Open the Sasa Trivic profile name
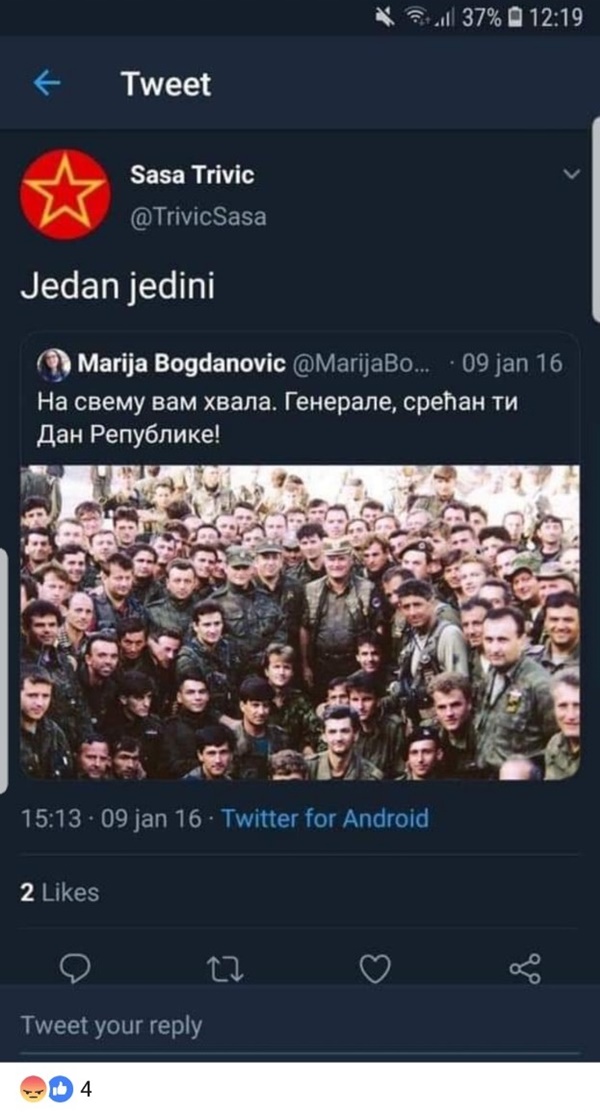 click(x=191, y=175)
